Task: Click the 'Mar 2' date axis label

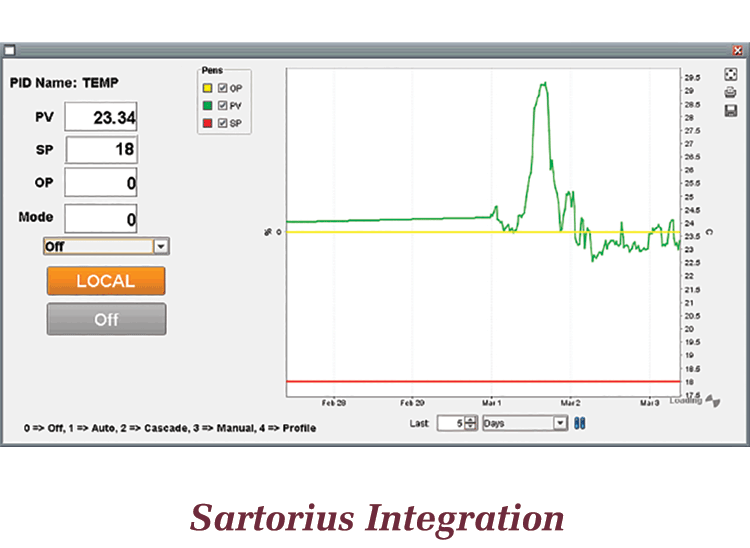Action: pos(570,403)
